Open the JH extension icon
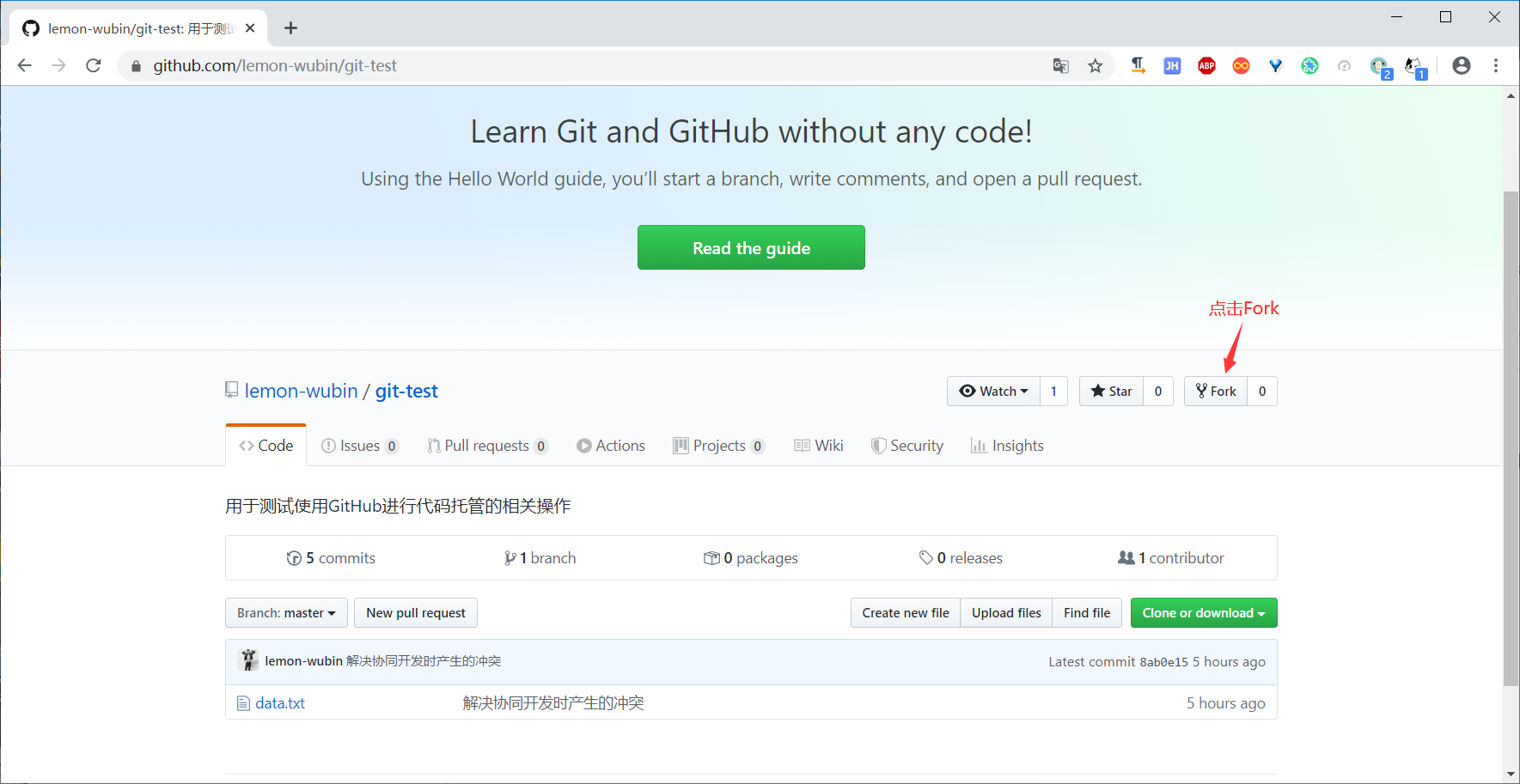The height and width of the screenshot is (784, 1520). point(1172,66)
